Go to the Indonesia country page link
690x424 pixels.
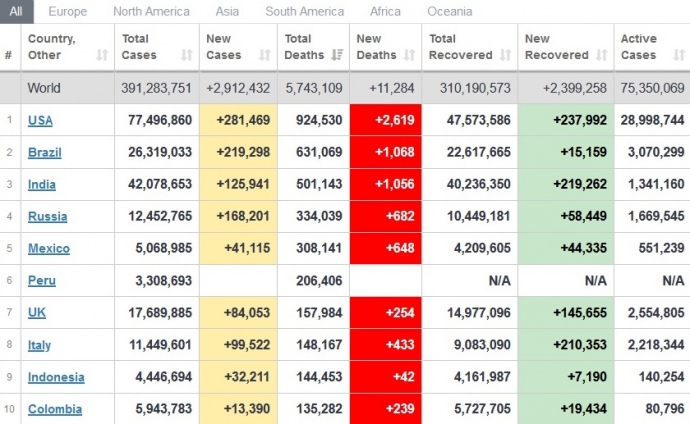(56, 377)
